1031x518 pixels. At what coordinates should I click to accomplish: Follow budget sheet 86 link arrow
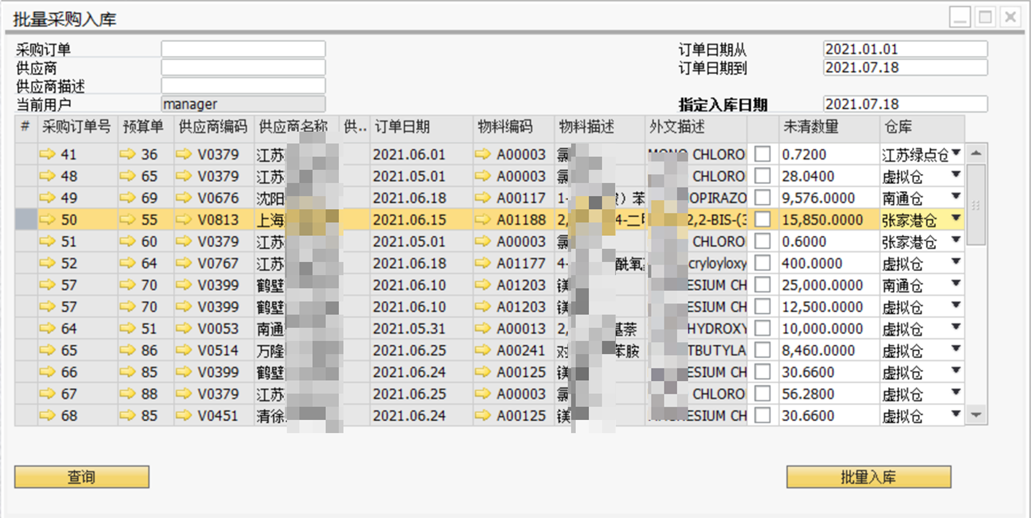(128, 350)
